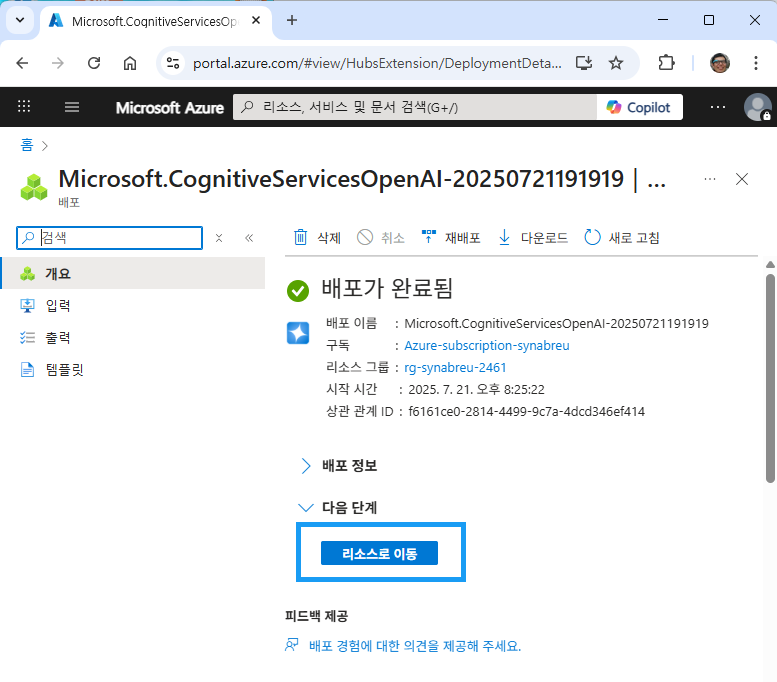Open 배포 경험에 대한 의견 feedback link
This screenshot has width=777, height=682.
point(415,646)
